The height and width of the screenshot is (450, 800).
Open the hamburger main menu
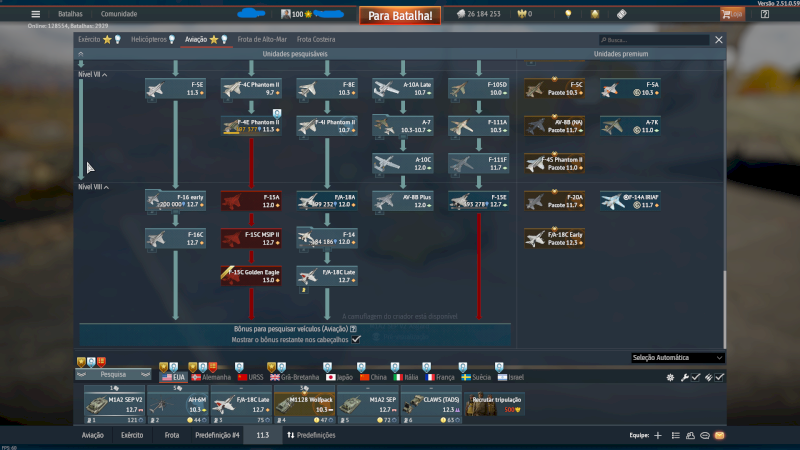36,14
